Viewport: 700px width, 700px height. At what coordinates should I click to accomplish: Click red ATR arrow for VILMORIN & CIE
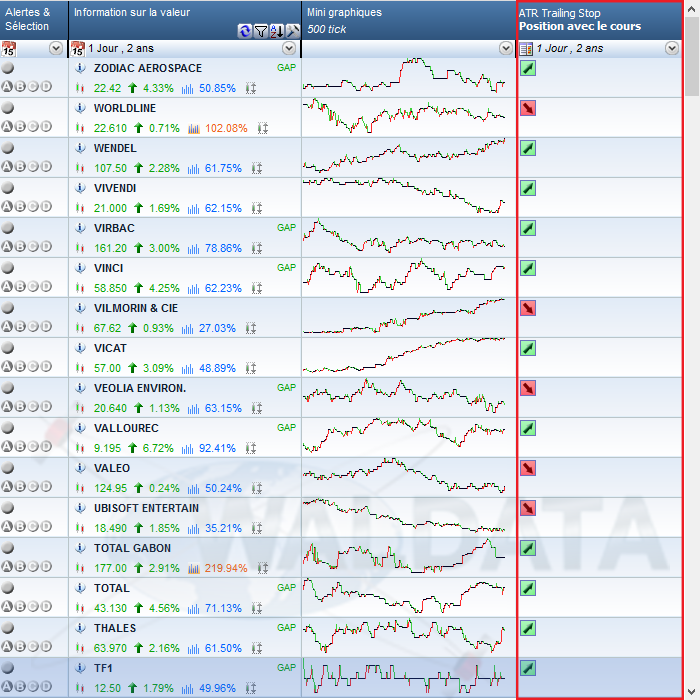(528, 308)
